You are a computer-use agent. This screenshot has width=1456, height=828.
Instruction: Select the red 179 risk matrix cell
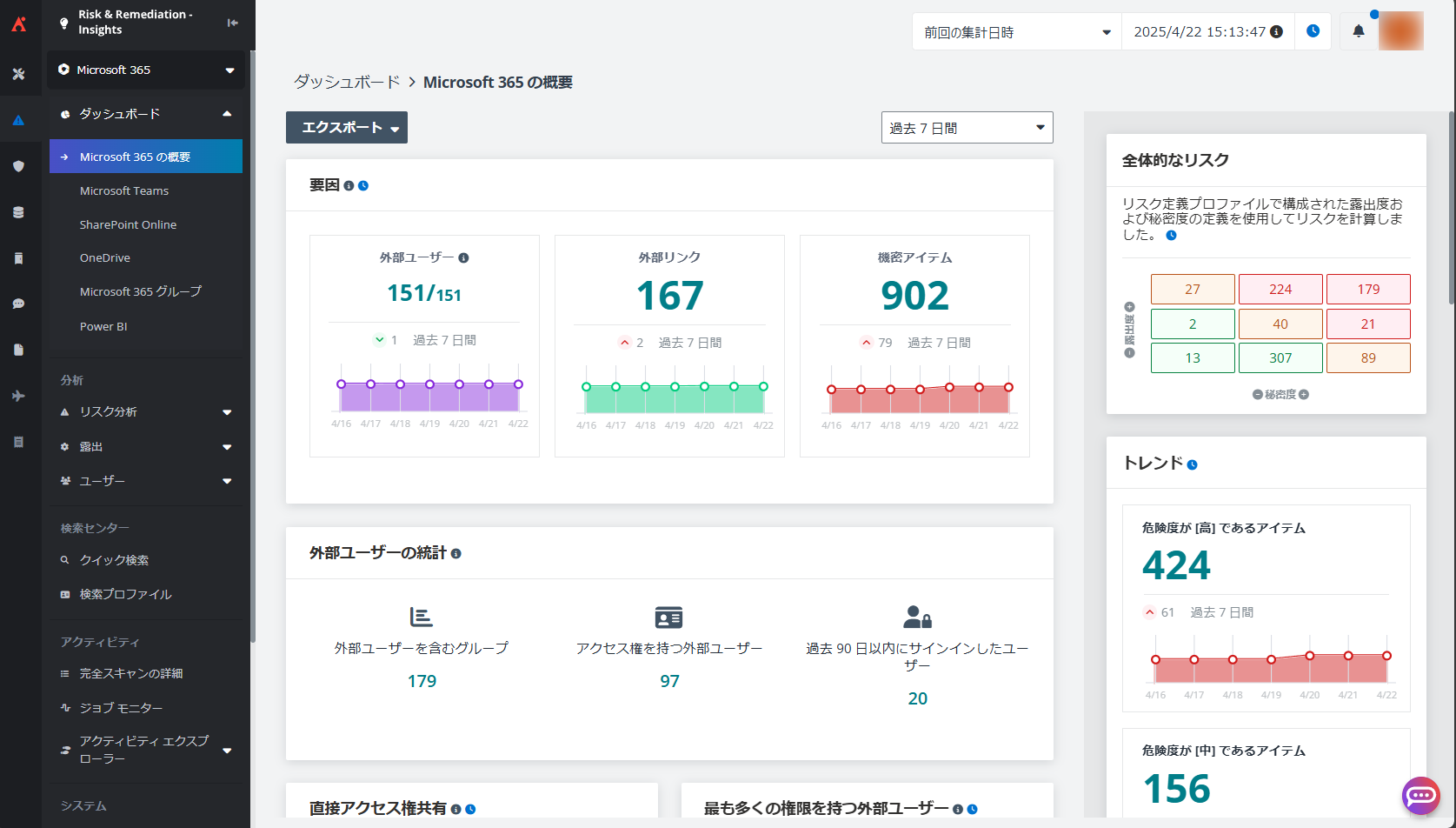tap(1368, 289)
